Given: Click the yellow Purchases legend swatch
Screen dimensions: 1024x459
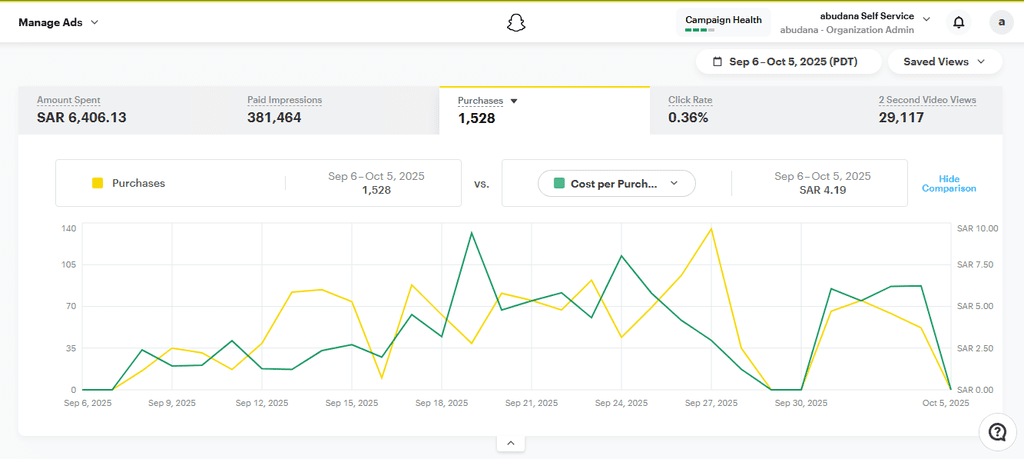Looking at the screenshot, I should (x=98, y=184).
